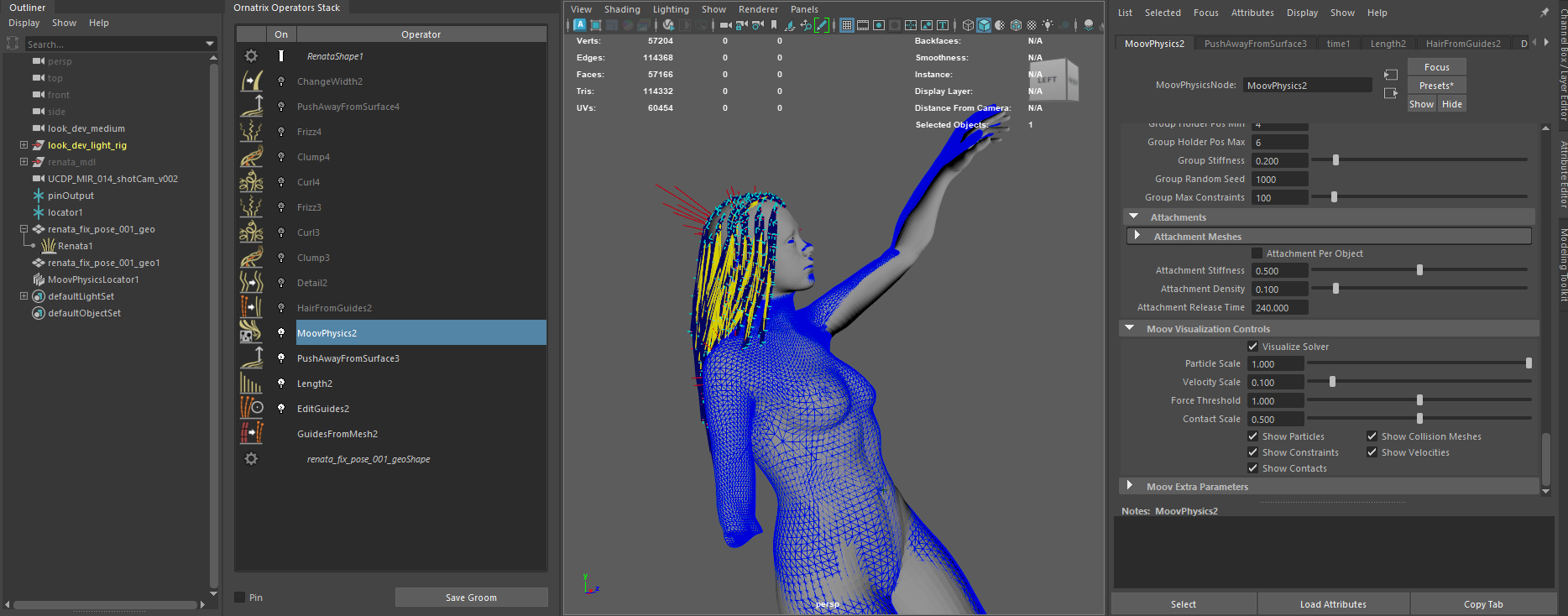Toggle the ChangeWidth2 operator on/off bulb

pyautogui.click(x=281, y=81)
